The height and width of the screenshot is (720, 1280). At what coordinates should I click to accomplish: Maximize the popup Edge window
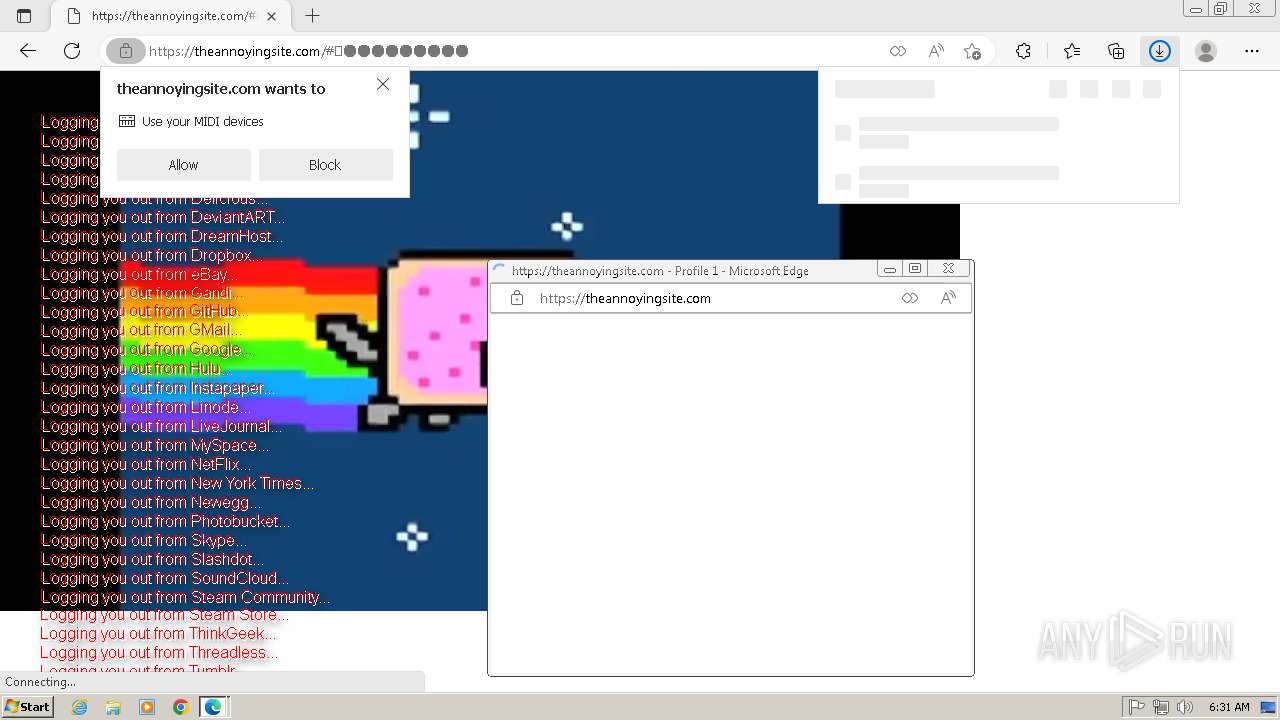pyautogui.click(x=914, y=269)
